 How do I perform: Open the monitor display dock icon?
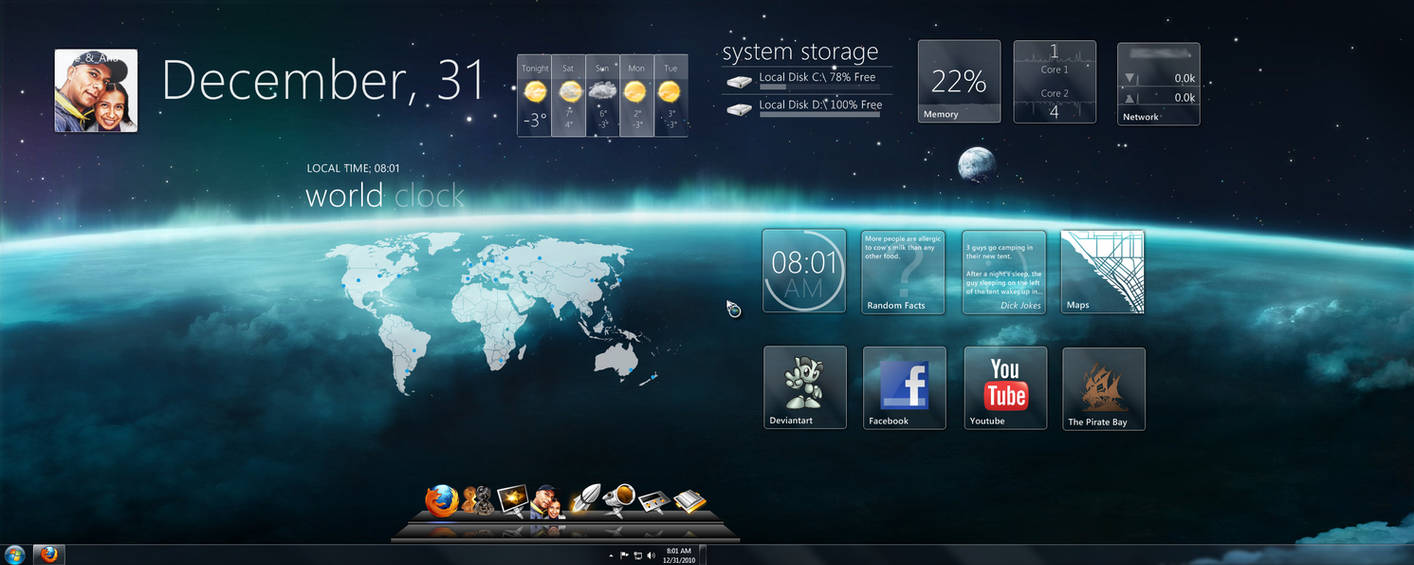tap(512, 500)
